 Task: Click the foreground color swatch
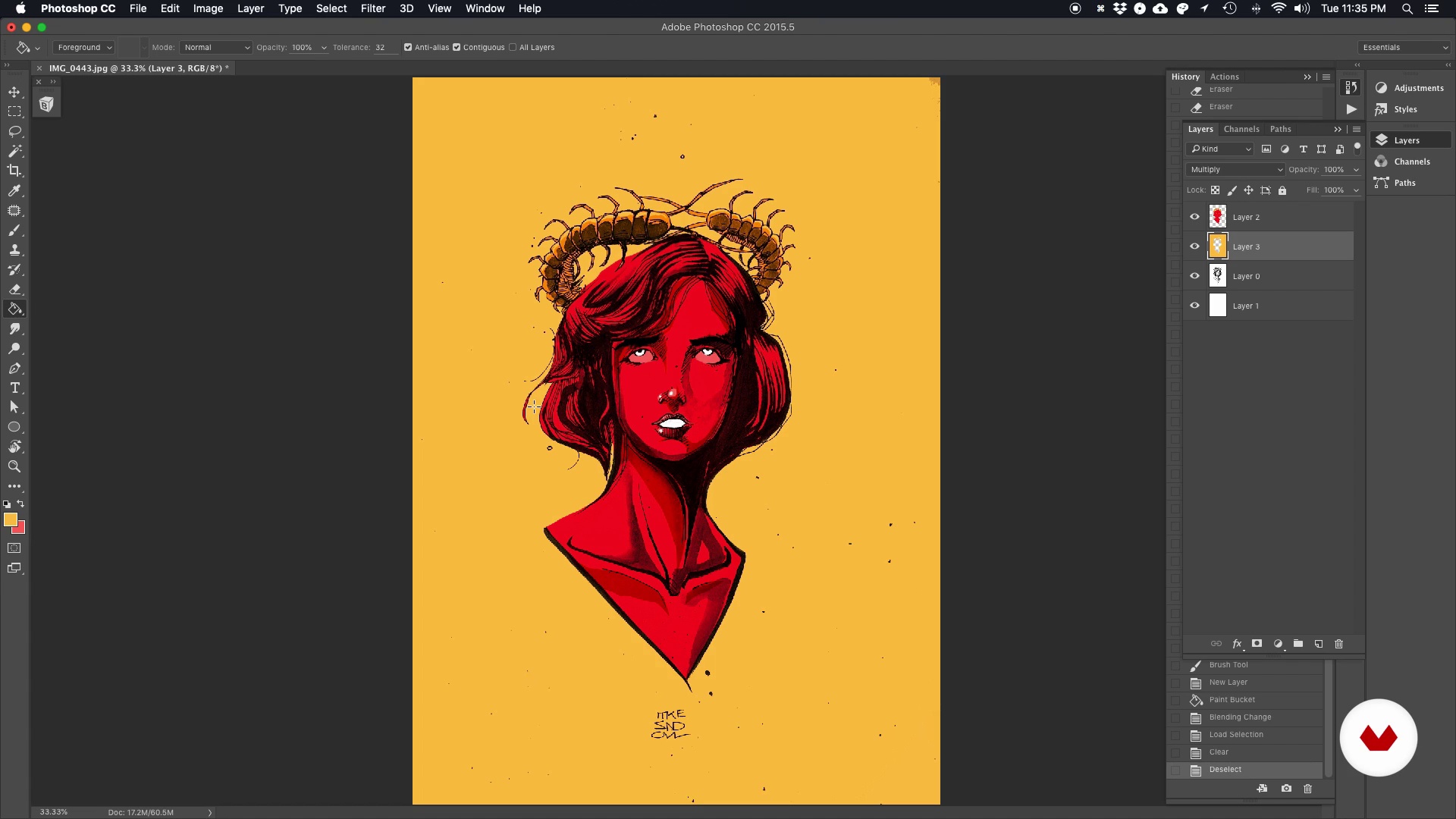(x=9, y=519)
